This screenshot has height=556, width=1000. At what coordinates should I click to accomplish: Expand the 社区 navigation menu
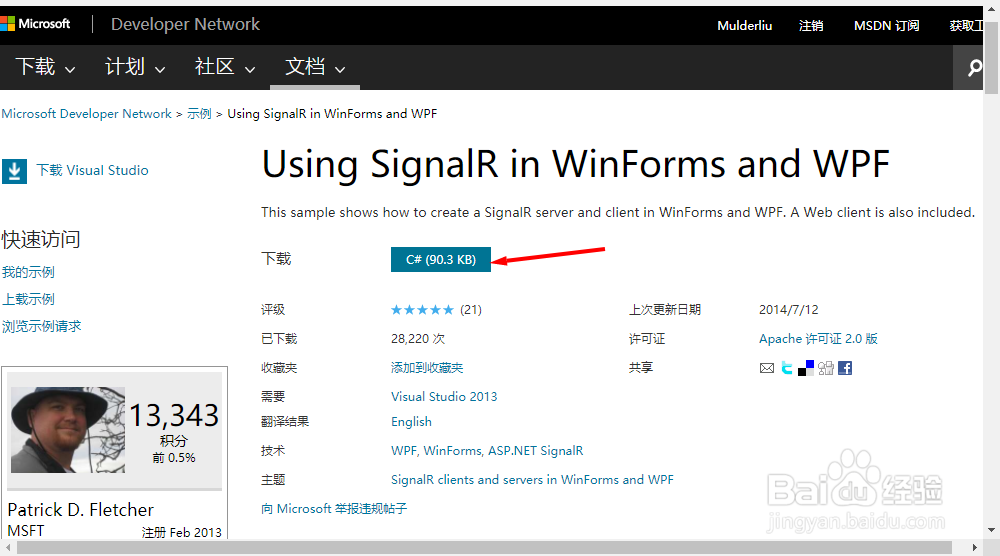[x=225, y=67]
